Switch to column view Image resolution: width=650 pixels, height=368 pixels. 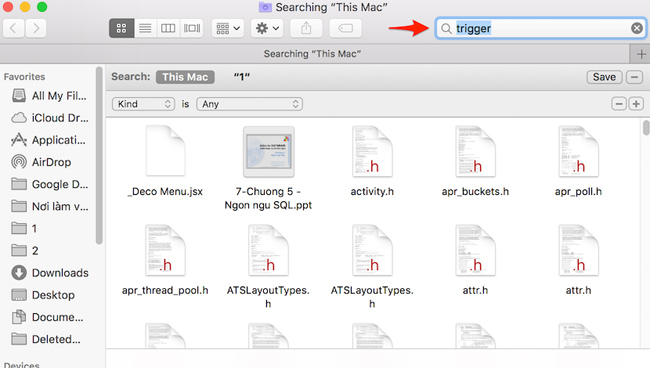pos(168,28)
